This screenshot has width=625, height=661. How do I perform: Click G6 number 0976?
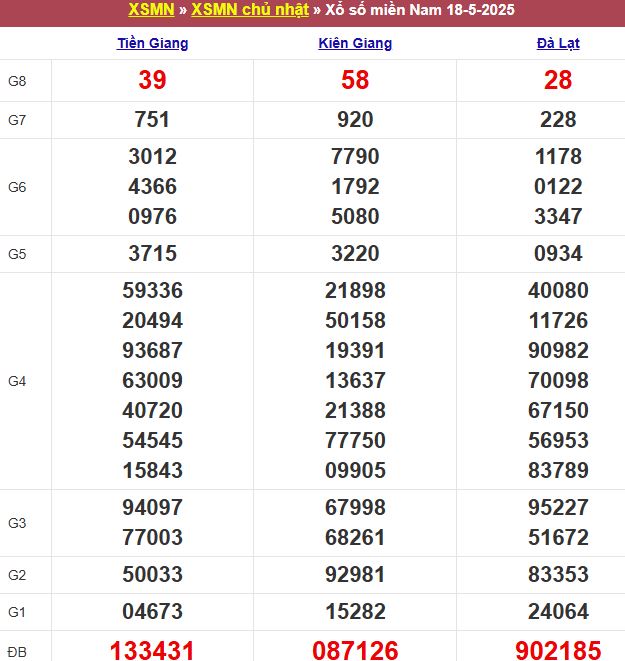point(153,216)
